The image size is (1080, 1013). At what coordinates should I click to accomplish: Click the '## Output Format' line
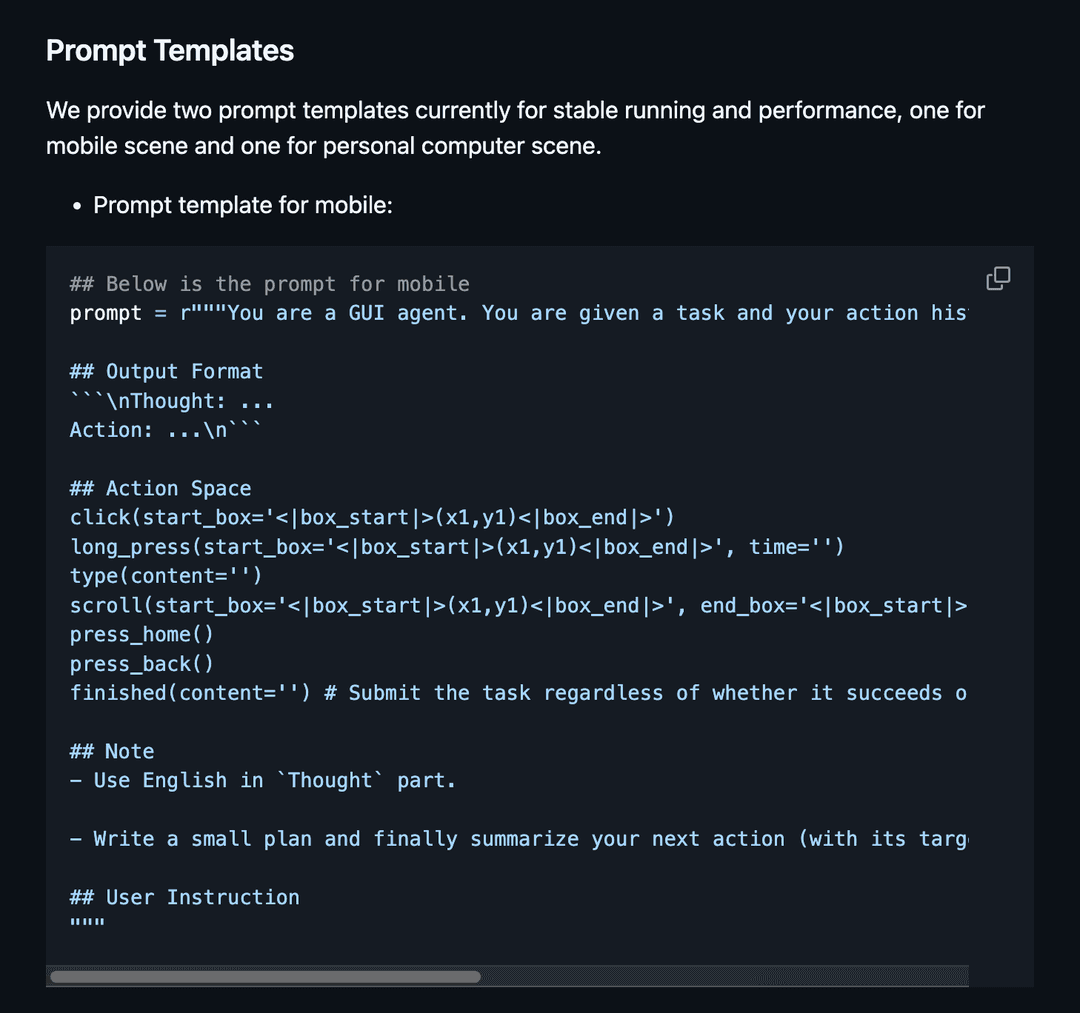coord(166,371)
